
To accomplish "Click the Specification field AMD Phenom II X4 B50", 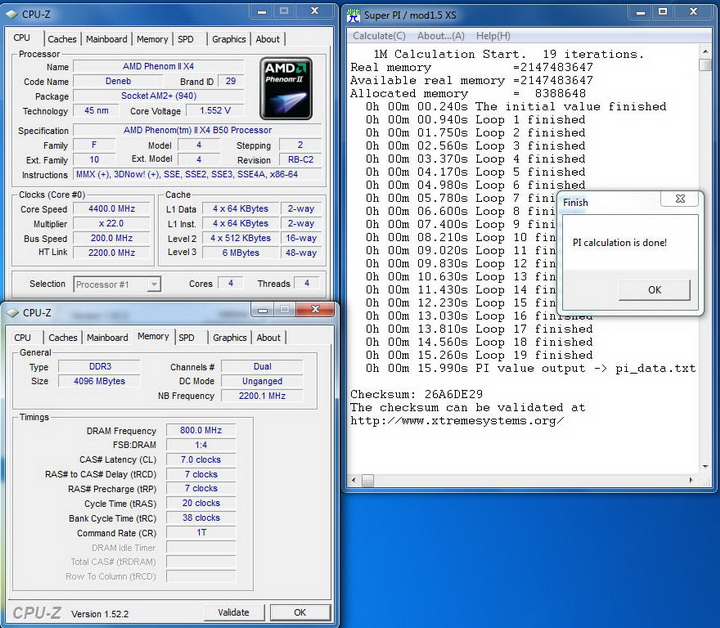I will (x=197, y=130).
